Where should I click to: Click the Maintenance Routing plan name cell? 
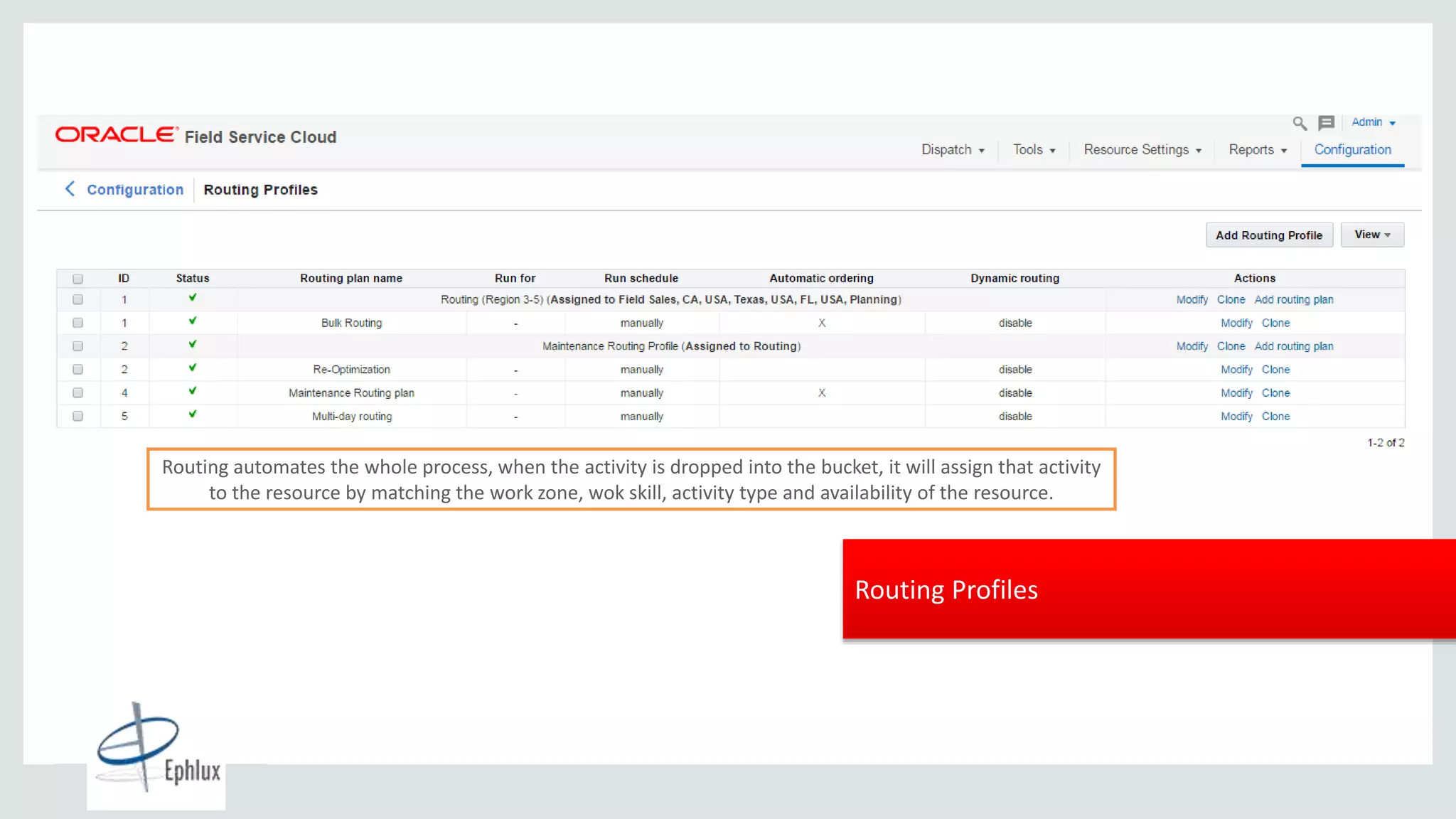point(351,393)
